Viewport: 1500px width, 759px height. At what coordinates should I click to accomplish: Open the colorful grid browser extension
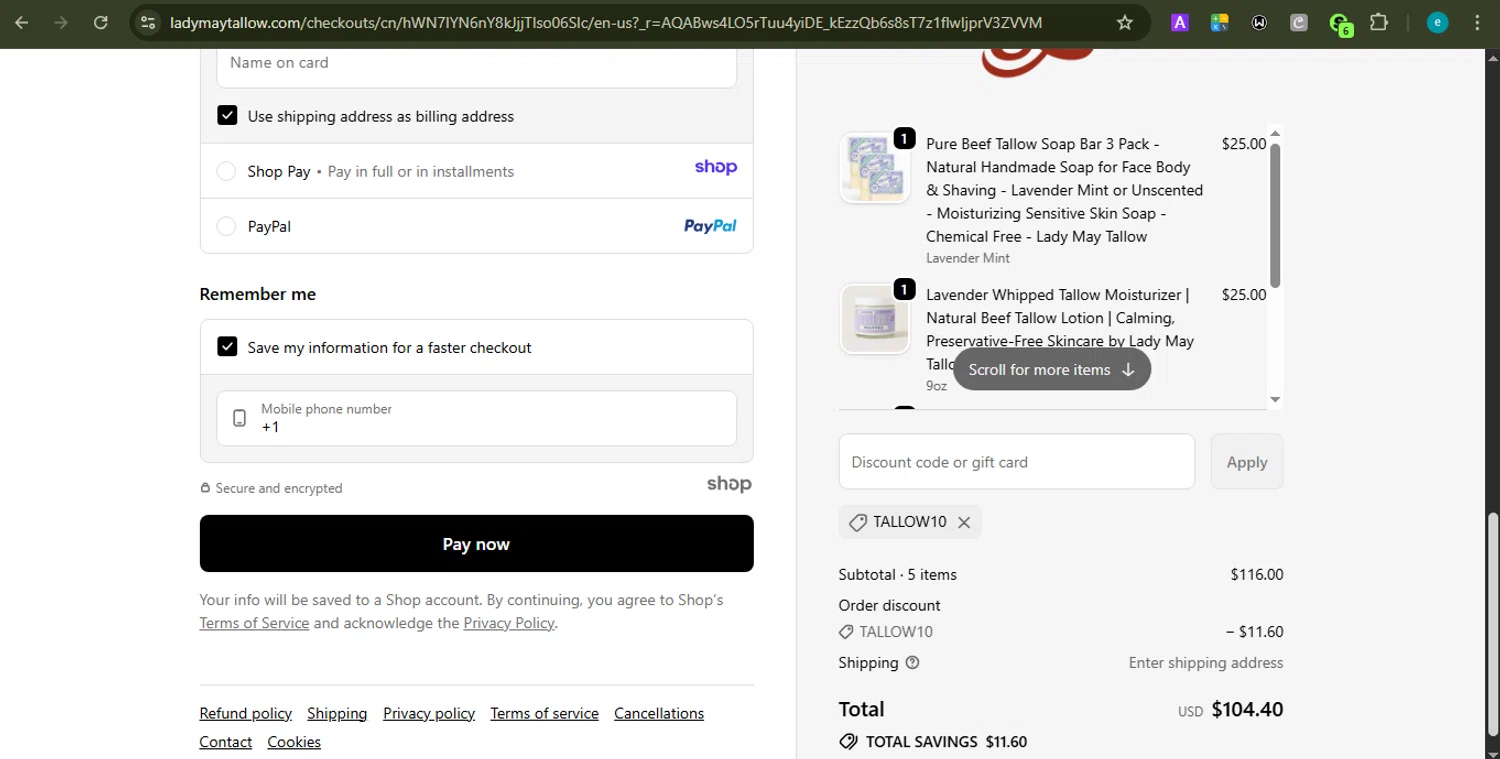click(x=1219, y=22)
